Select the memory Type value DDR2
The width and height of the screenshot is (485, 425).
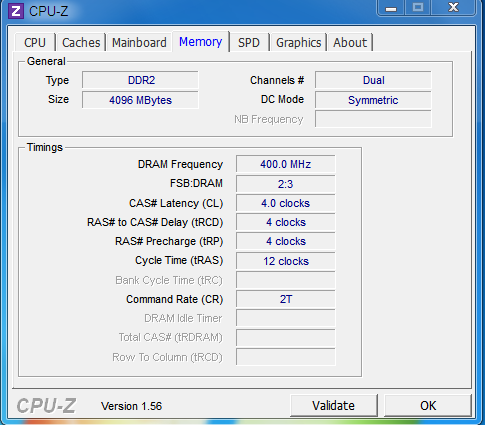click(140, 80)
